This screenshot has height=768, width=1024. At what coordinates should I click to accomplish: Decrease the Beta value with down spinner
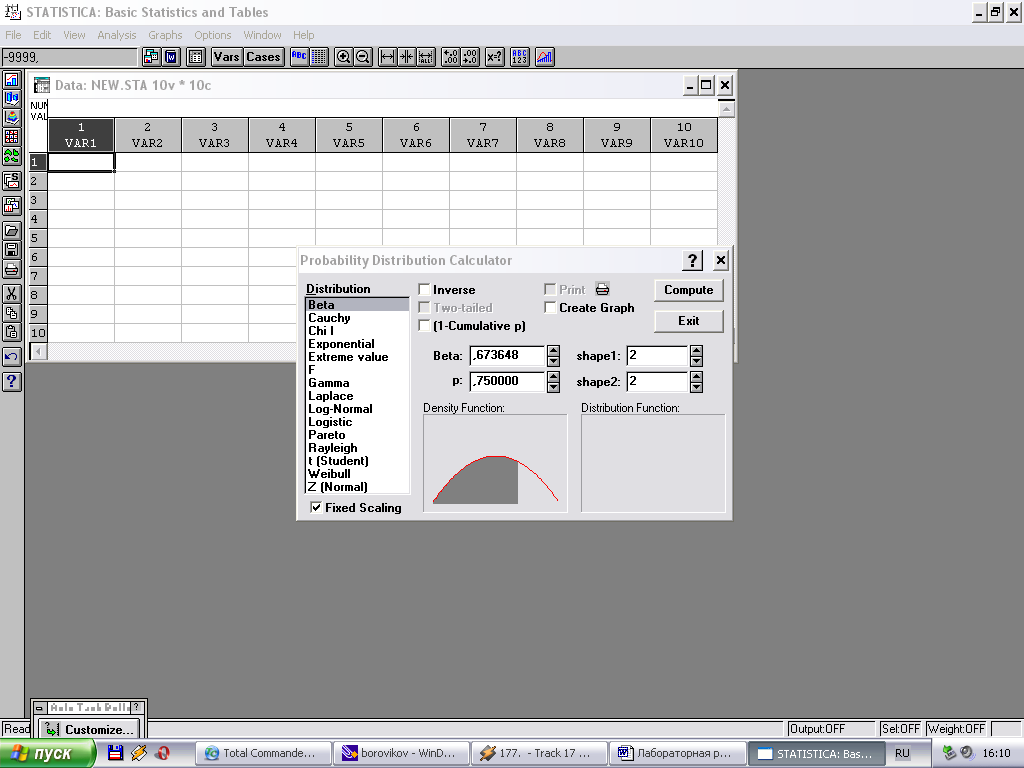[554, 361]
